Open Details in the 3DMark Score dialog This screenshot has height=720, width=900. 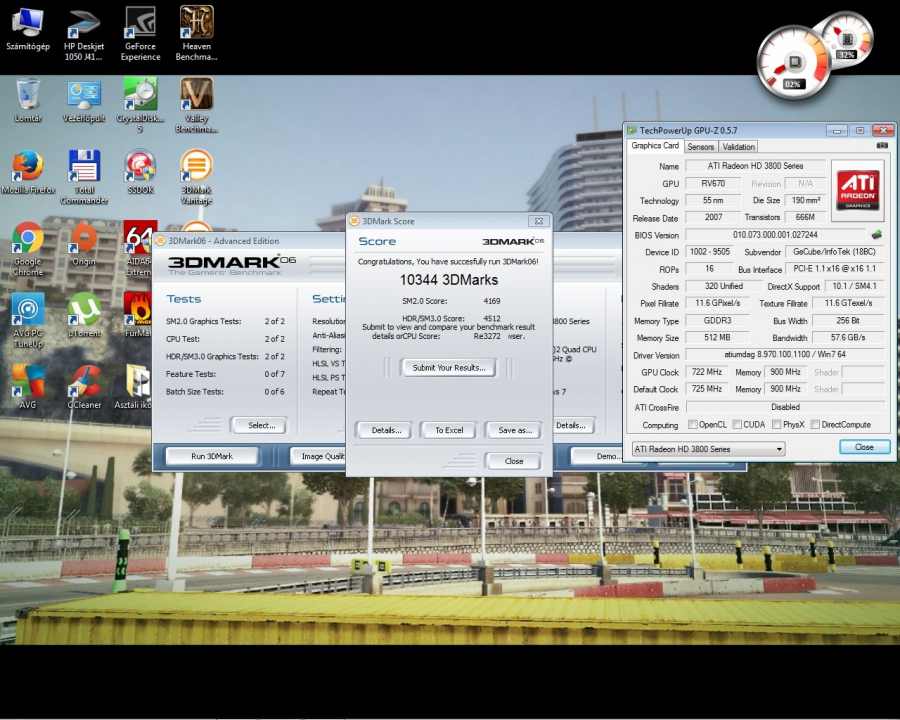pos(386,430)
